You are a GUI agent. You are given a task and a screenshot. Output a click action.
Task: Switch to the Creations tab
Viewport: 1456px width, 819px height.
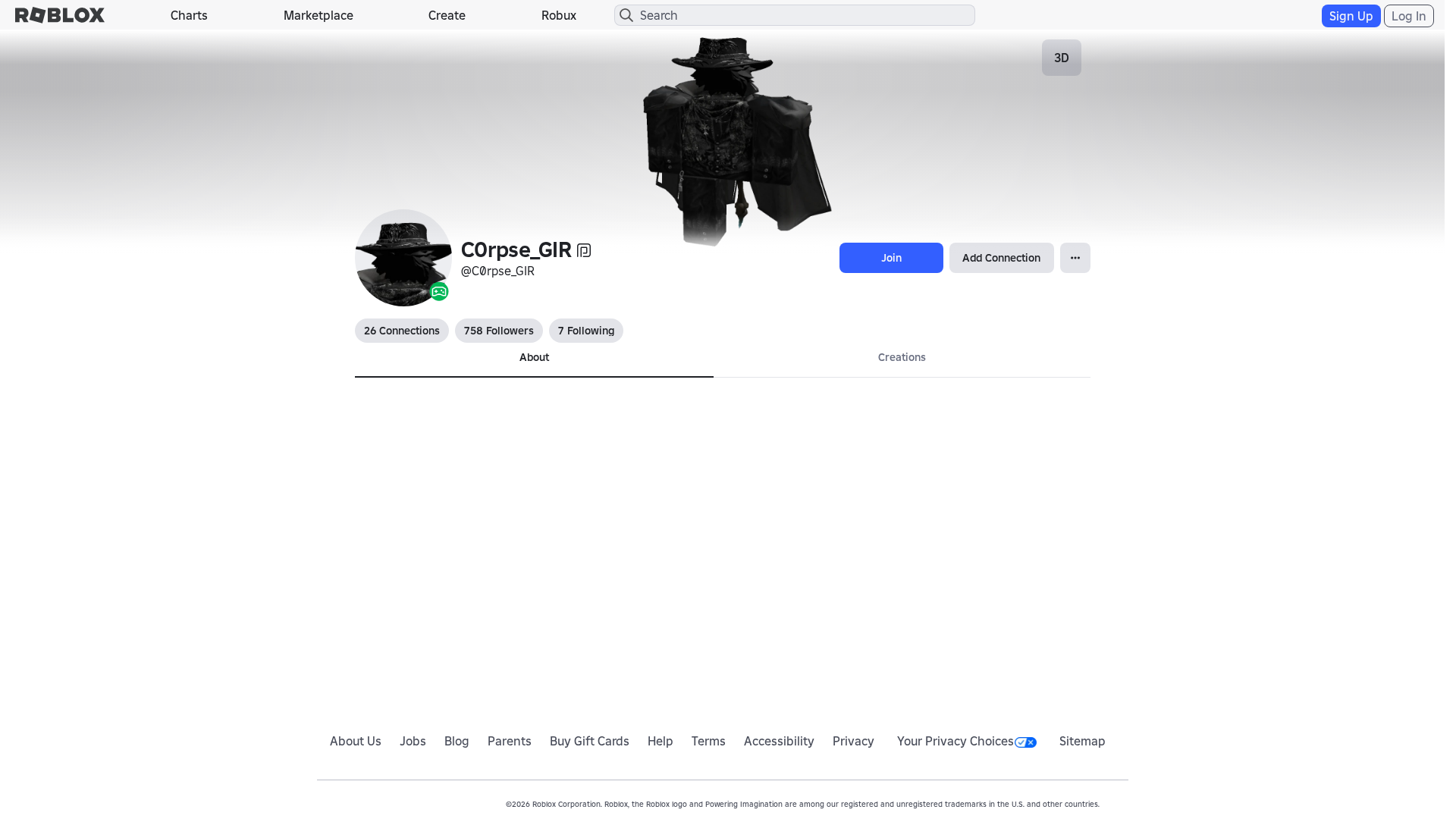tap(902, 358)
